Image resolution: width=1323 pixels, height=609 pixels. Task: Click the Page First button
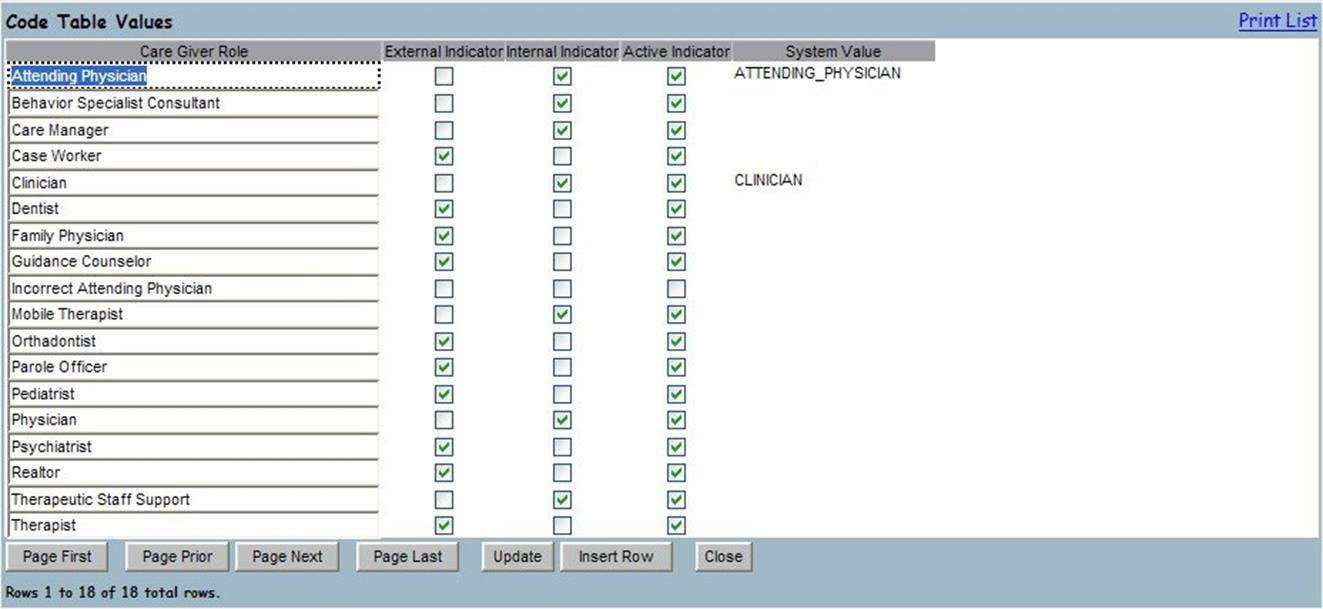57,556
